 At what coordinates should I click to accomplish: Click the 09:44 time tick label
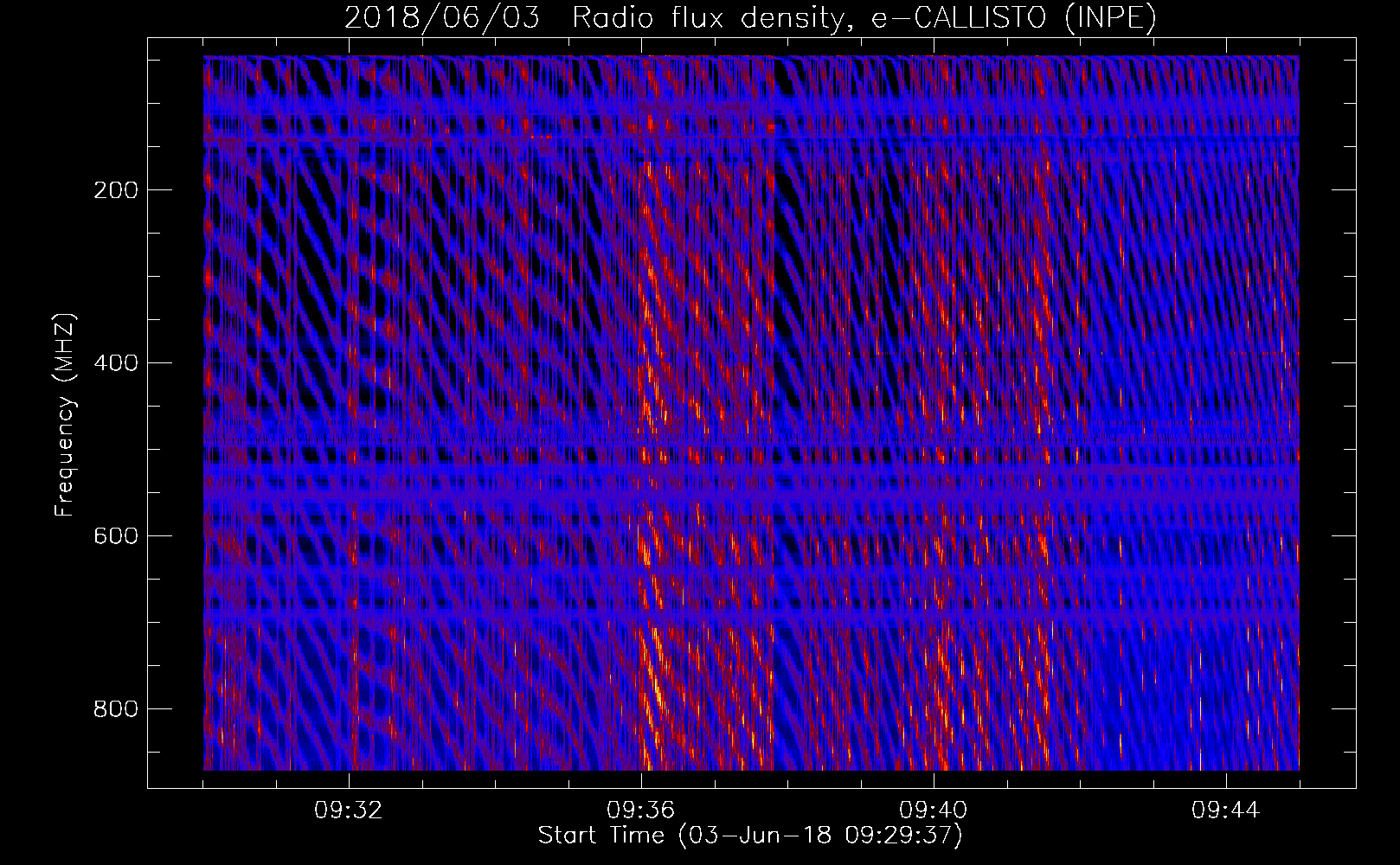pos(1226,811)
